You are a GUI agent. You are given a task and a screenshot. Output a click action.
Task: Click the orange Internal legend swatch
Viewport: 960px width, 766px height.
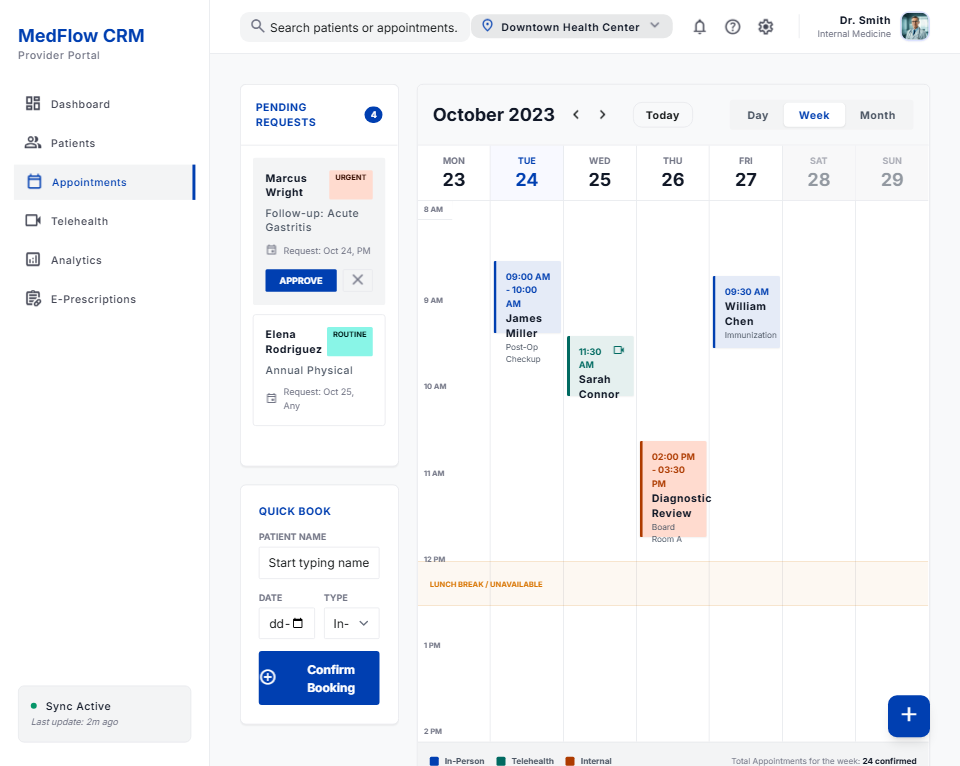tap(570, 761)
